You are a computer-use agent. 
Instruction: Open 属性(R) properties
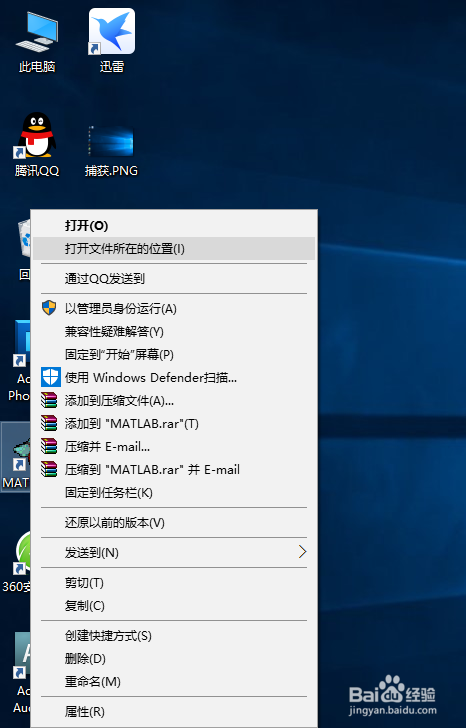pyautogui.click(x=174, y=711)
